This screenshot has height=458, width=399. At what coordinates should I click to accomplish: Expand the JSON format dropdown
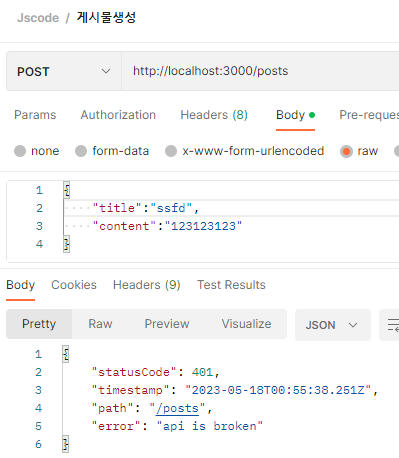pyautogui.click(x=333, y=325)
